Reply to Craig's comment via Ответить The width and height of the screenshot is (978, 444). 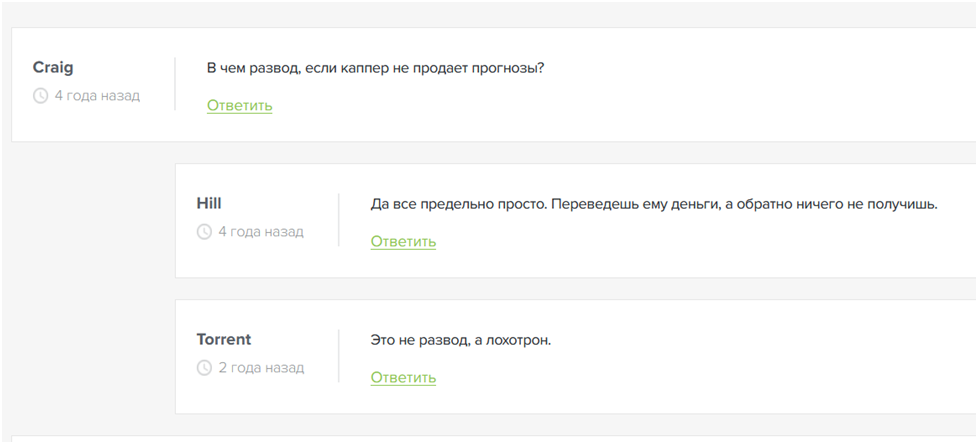(x=239, y=105)
